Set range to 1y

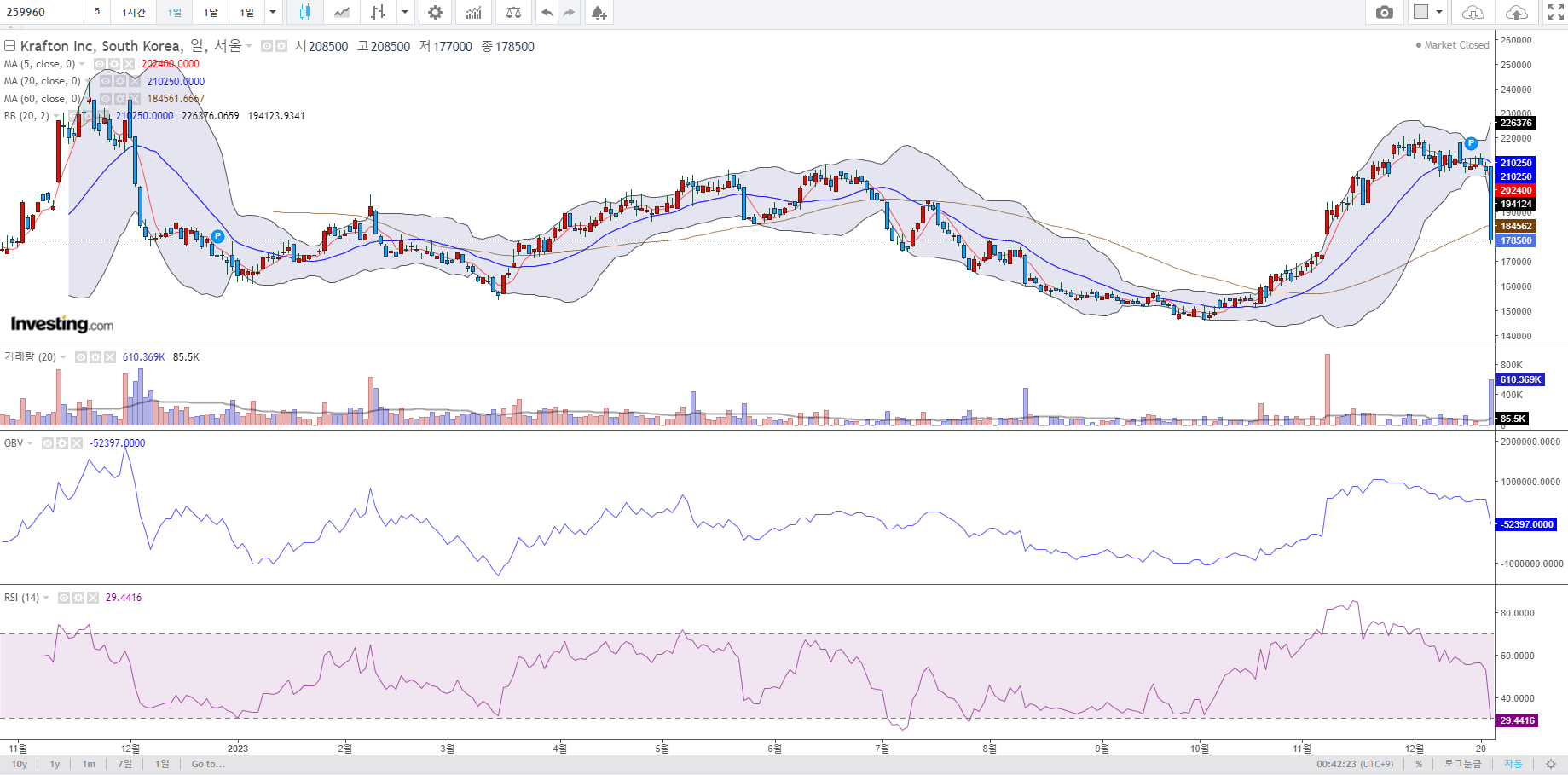pos(55,764)
